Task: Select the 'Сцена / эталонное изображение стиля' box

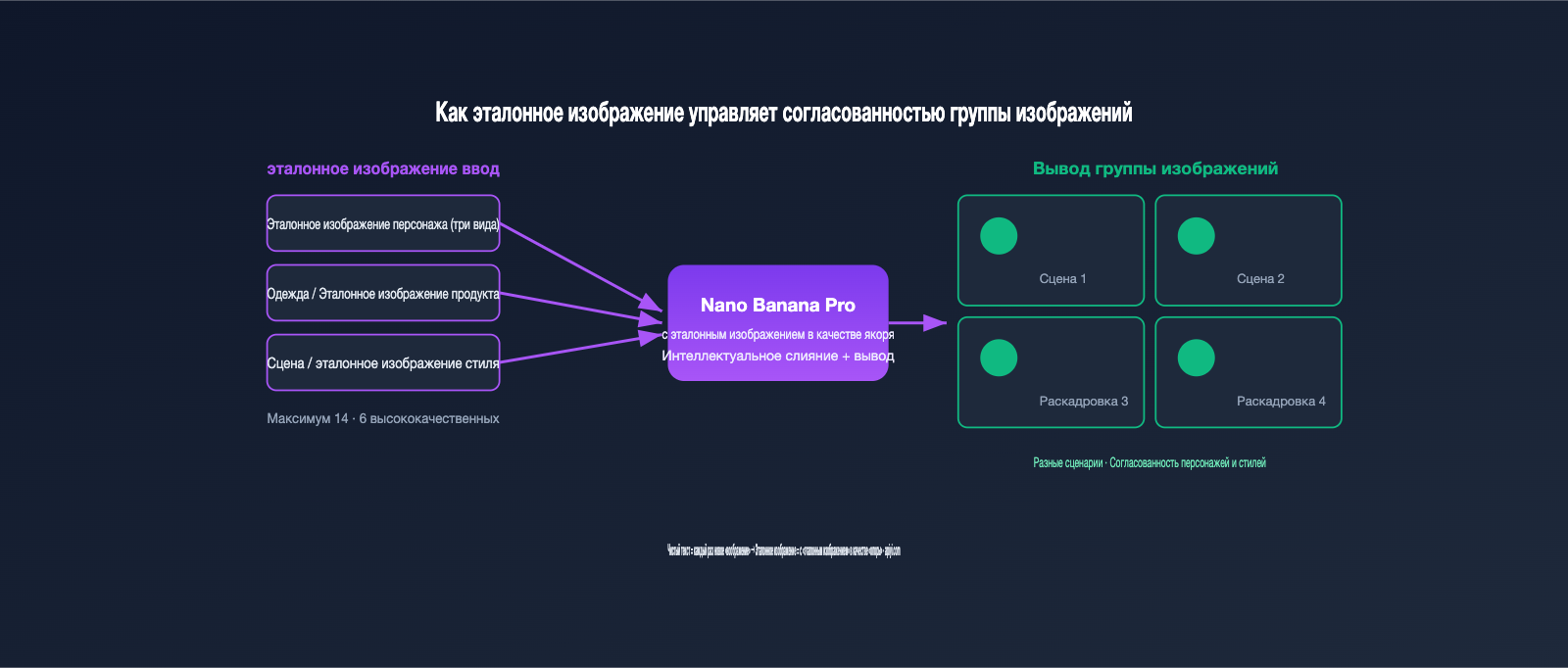Action: pyautogui.click(x=383, y=362)
